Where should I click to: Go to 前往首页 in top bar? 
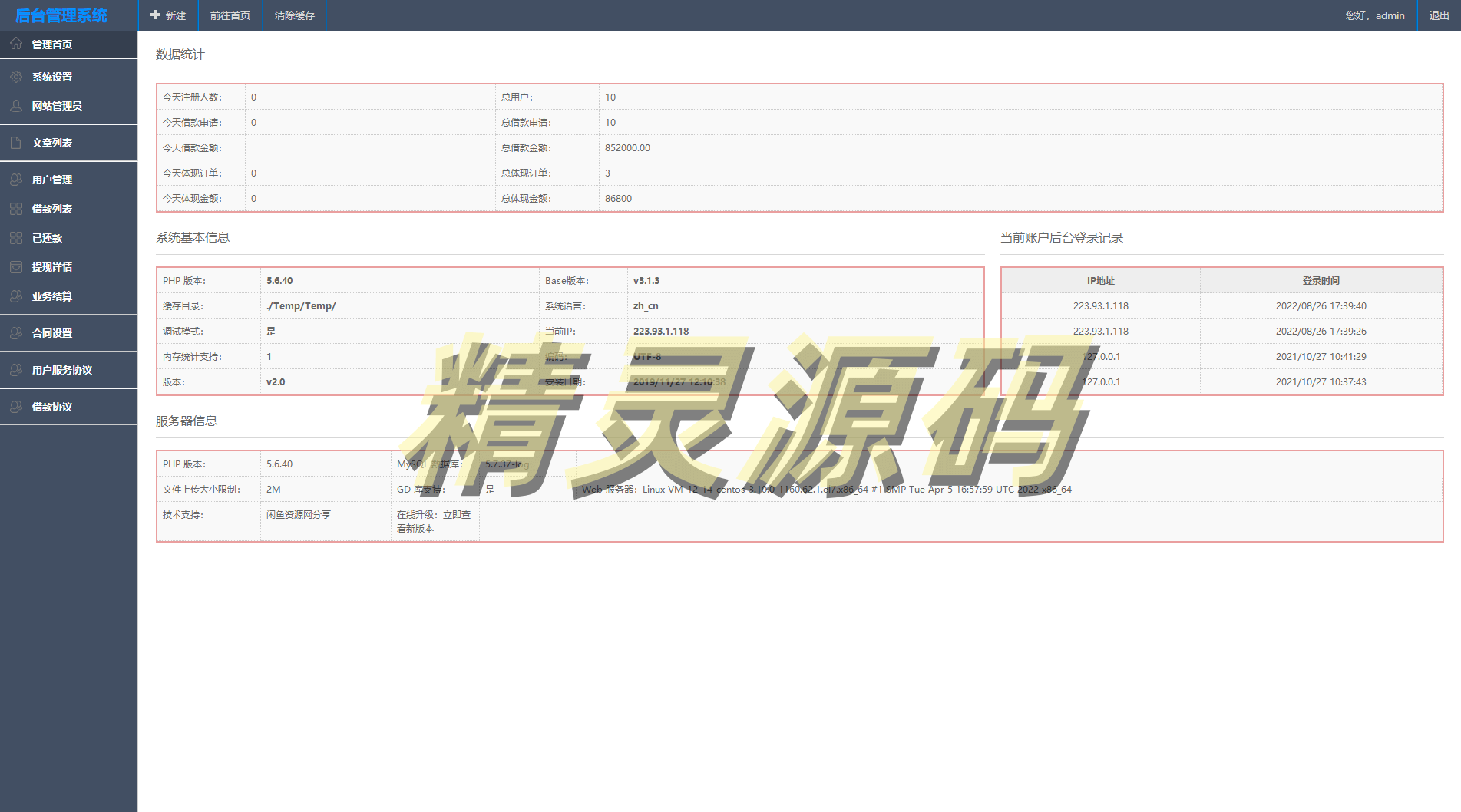(230, 15)
